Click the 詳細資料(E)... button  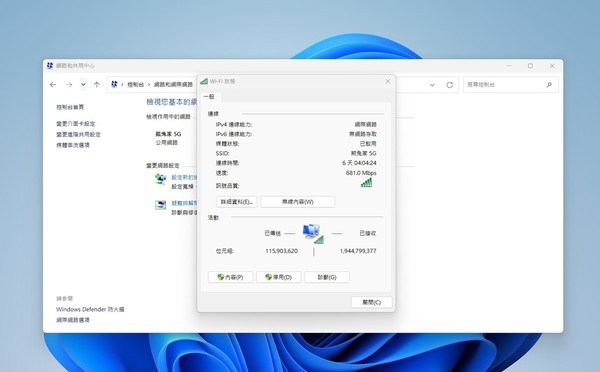point(236,202)
